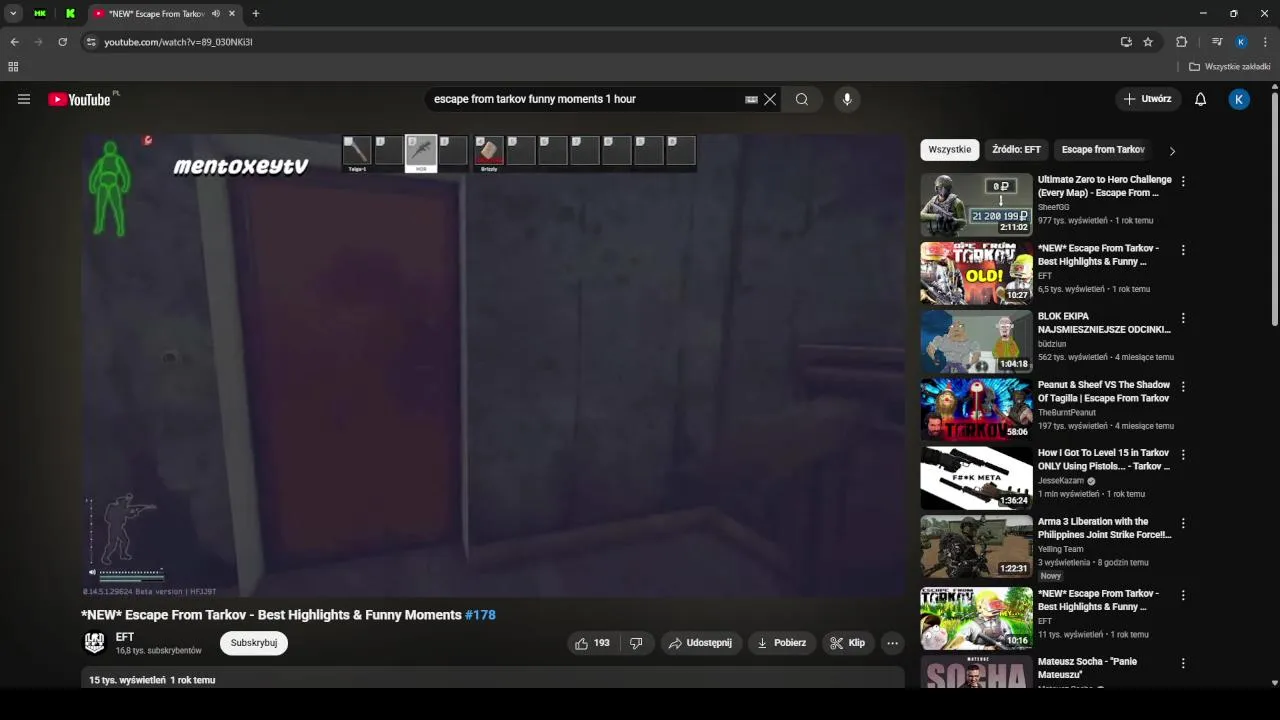Open more actions three-dot menu under video
The height and width of the screenshot is (720, 1280).
coord(893,643)
